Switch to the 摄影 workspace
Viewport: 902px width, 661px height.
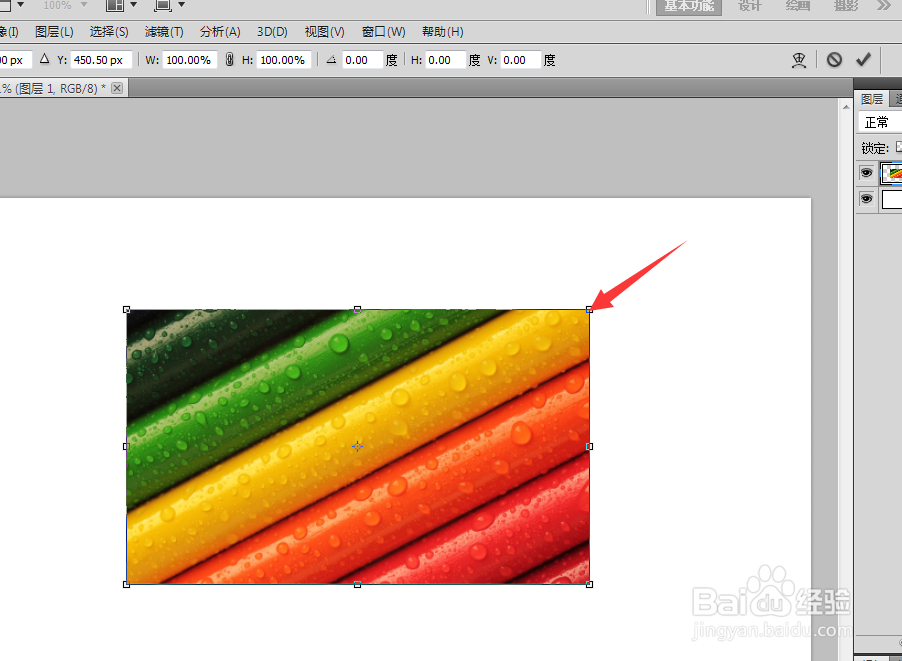(846, 6)
